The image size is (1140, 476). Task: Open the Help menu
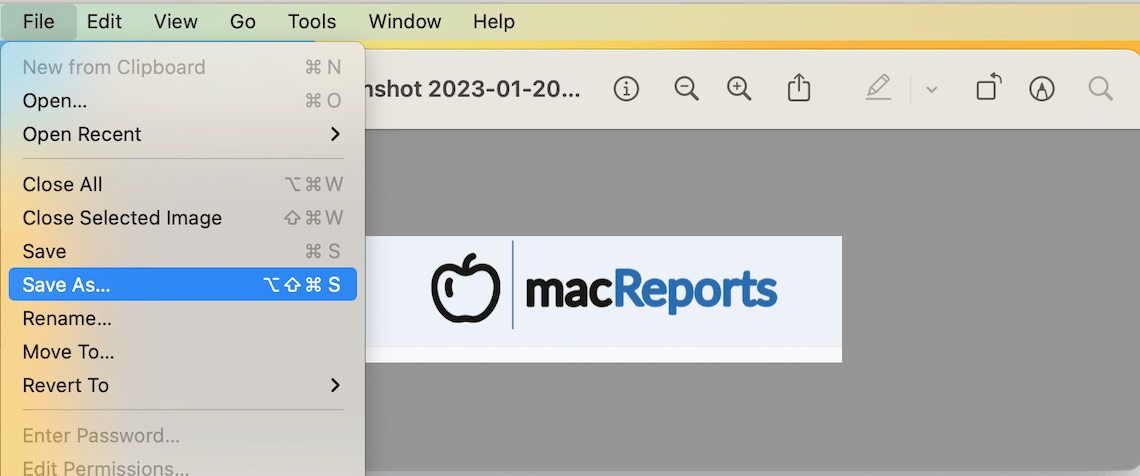493,21
